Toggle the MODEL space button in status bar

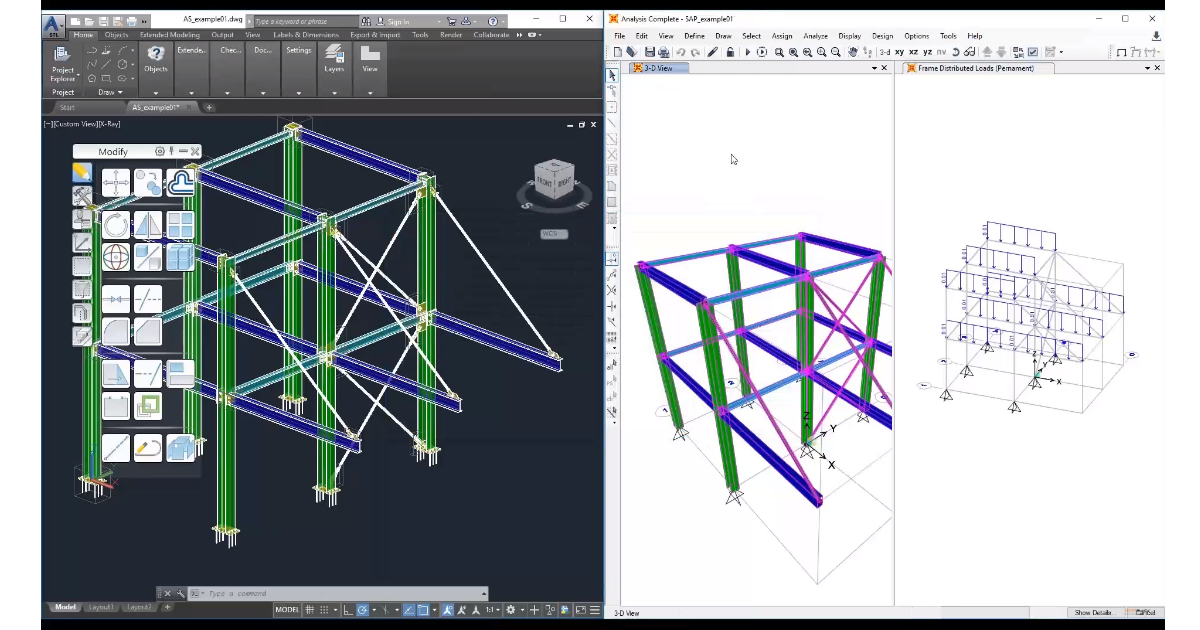point(287,610)
